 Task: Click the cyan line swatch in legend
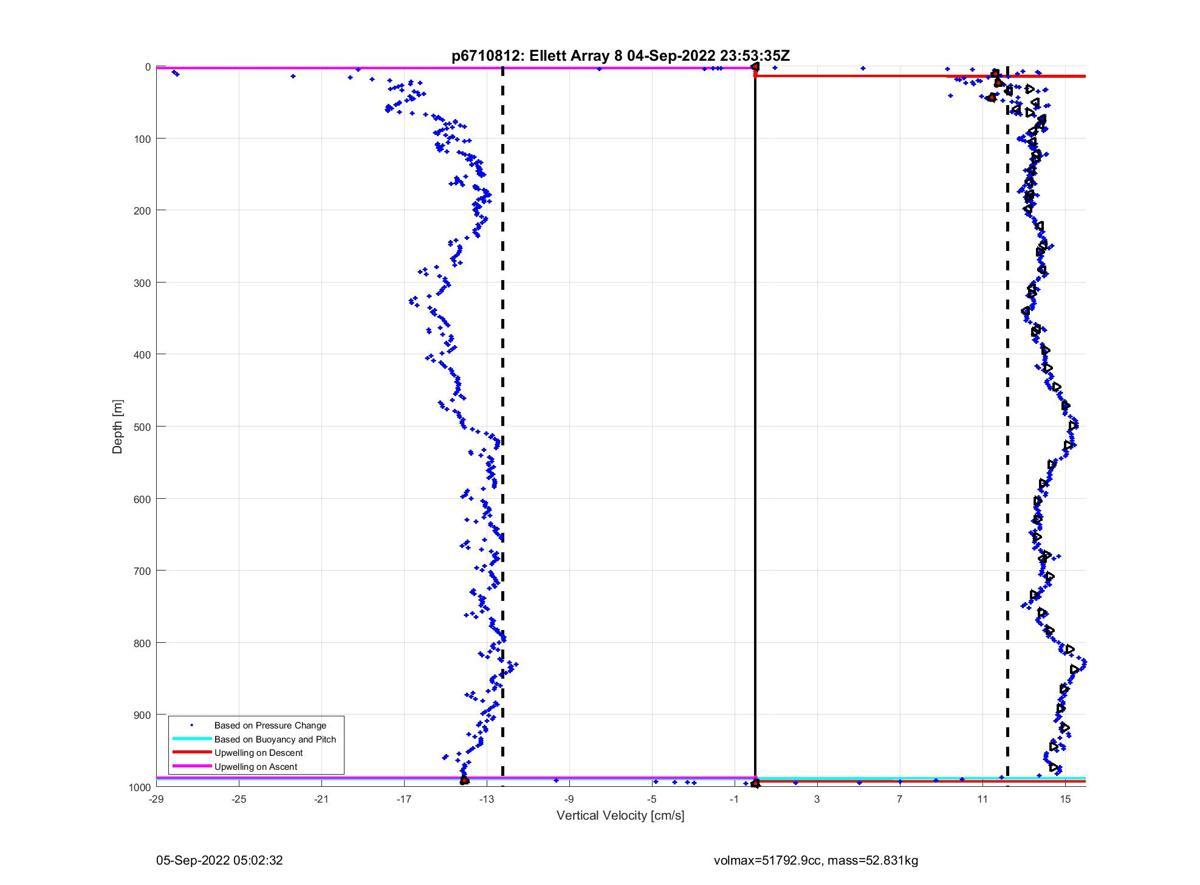pyautogui.click(x=191, y=739)
